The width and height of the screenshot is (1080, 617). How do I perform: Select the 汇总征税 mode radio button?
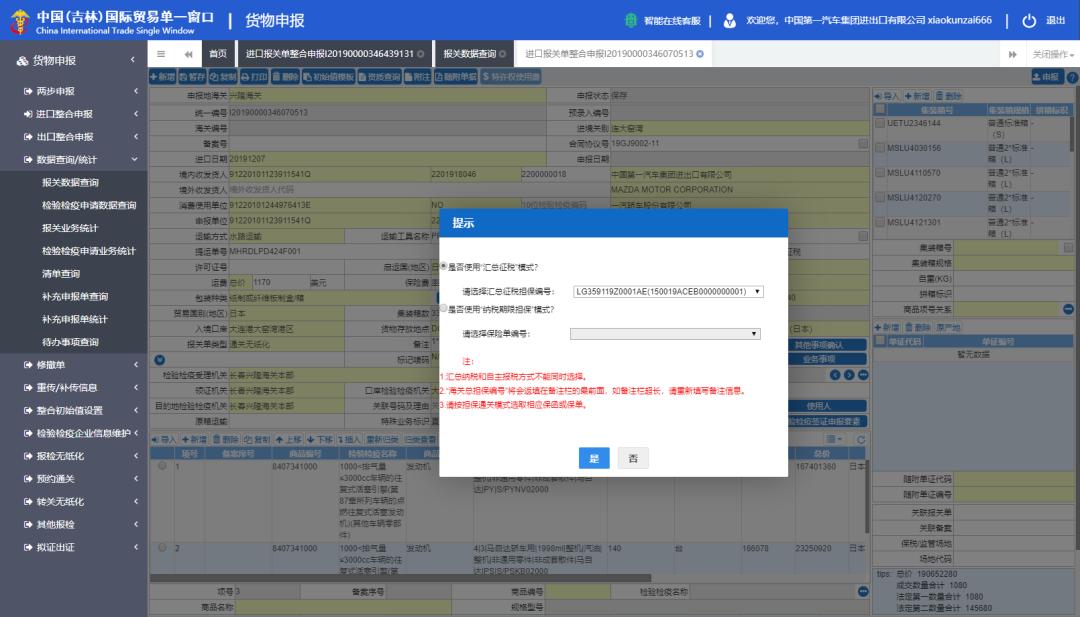pos(442,268)
